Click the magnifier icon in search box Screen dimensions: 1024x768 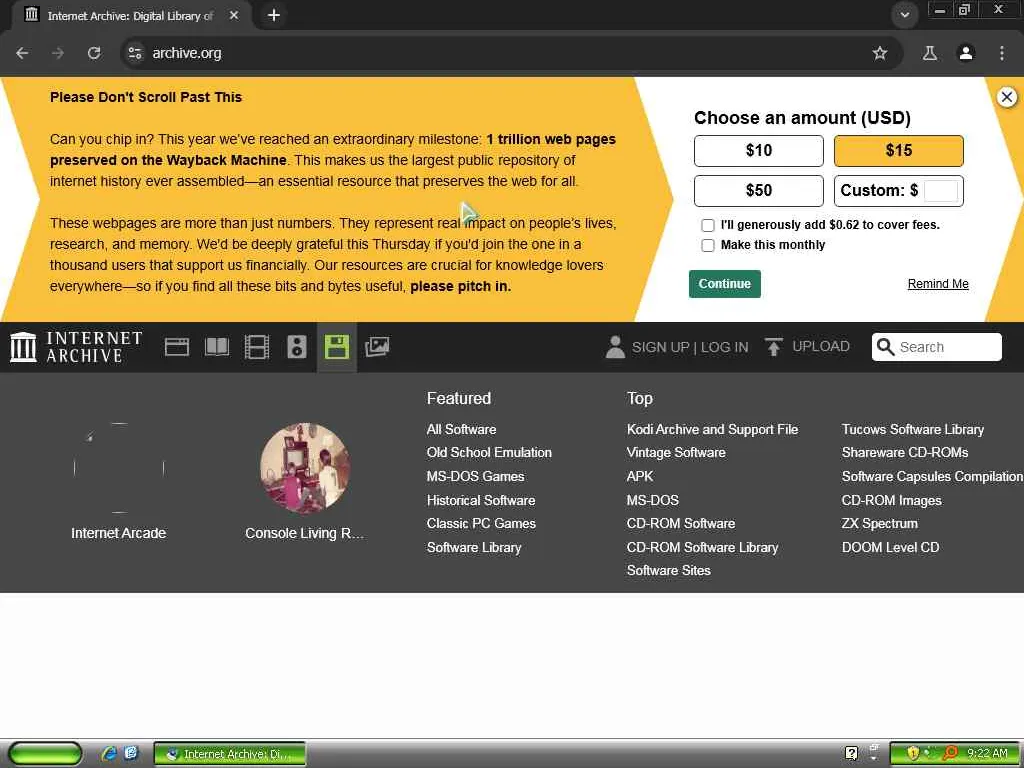tap(885, 347)
